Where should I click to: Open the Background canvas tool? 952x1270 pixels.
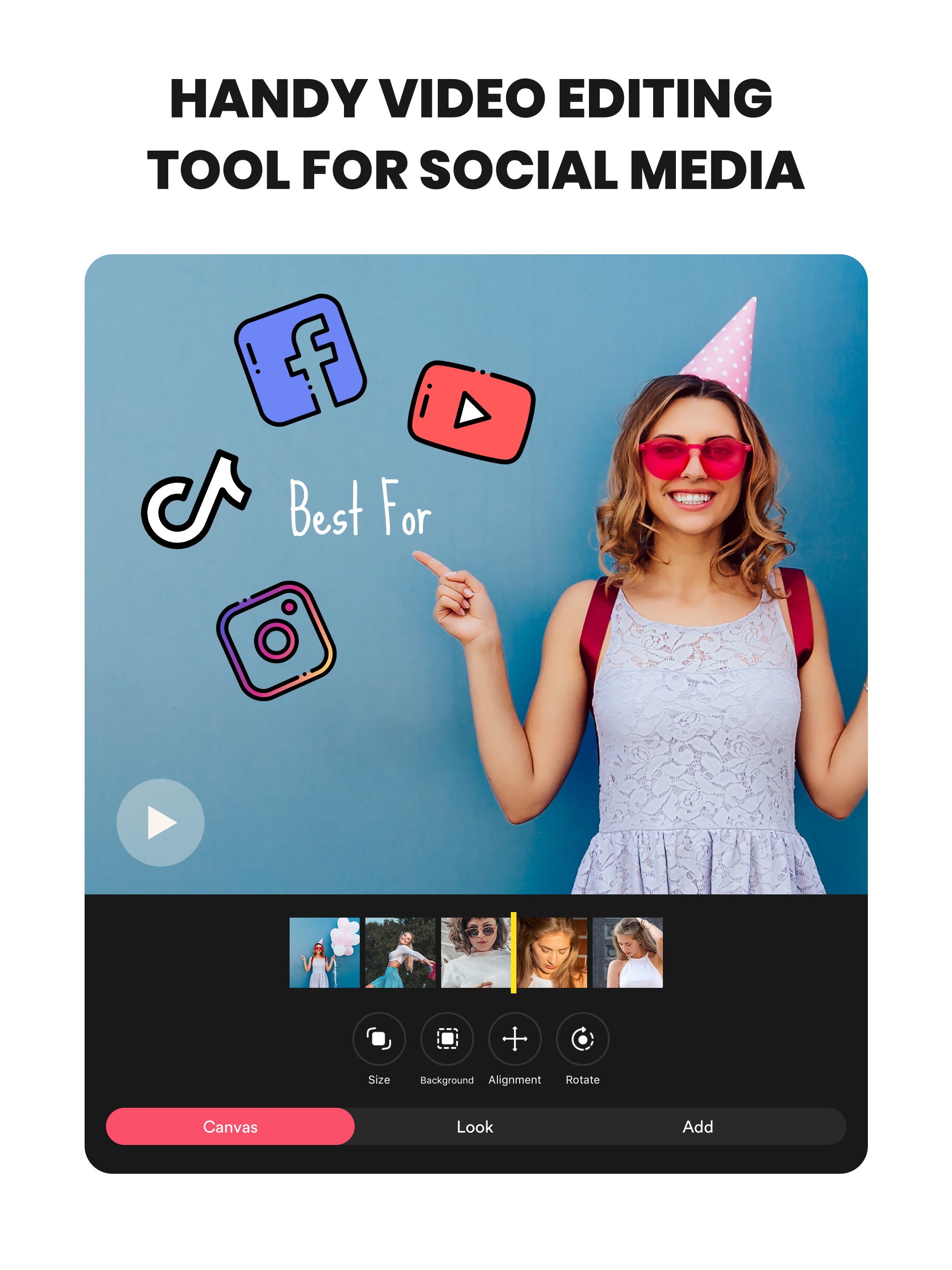[x=447, y=1038]
